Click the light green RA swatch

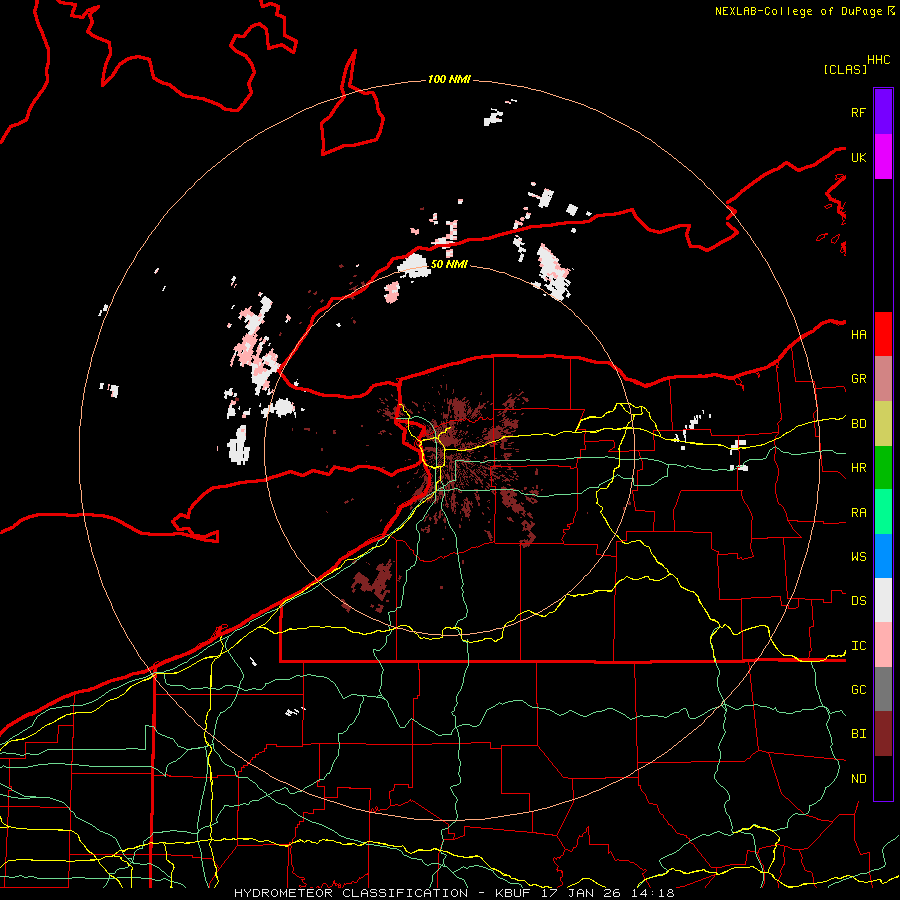[883, 512]
